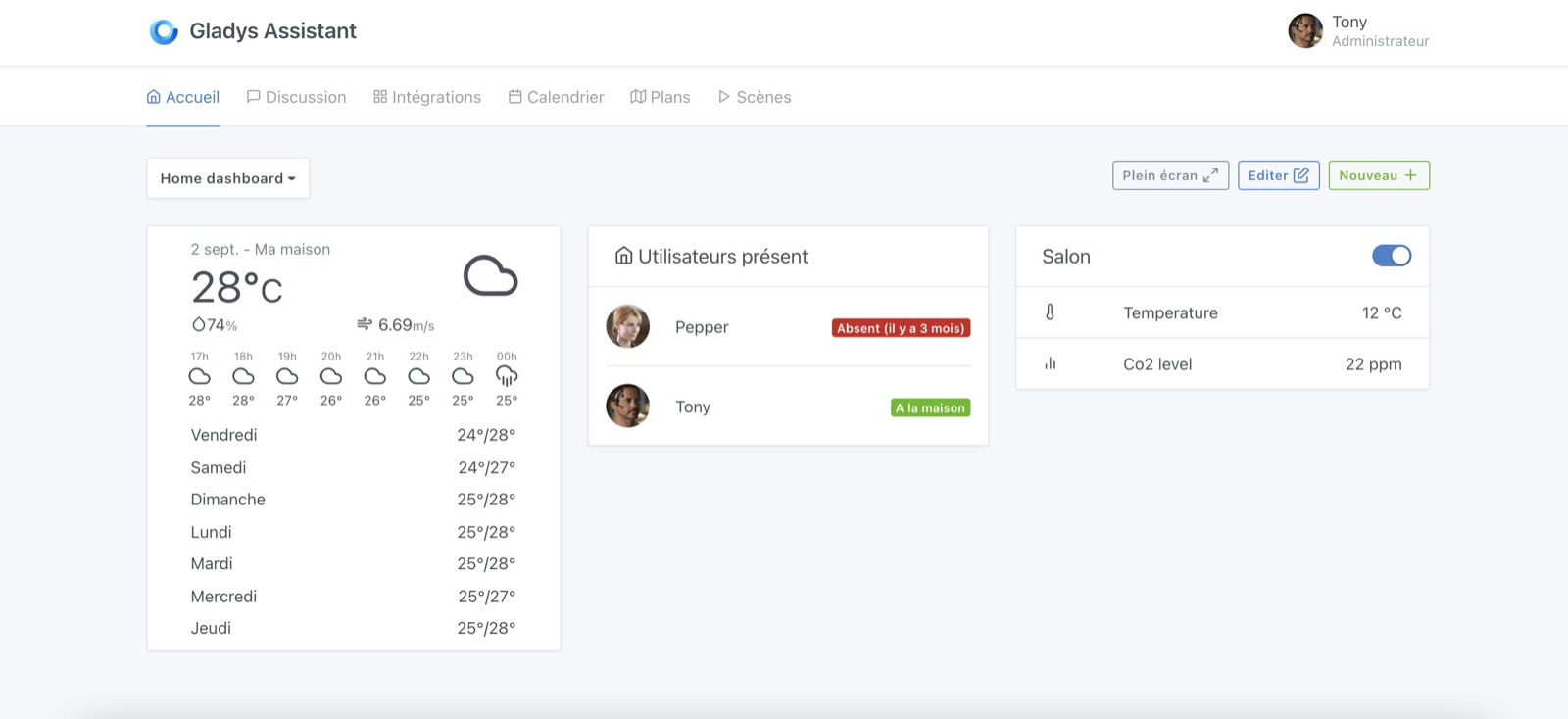This screenshot has width=1568, height=719.
Task: Switch to the Intégrations tab
Action: point(427,97)
